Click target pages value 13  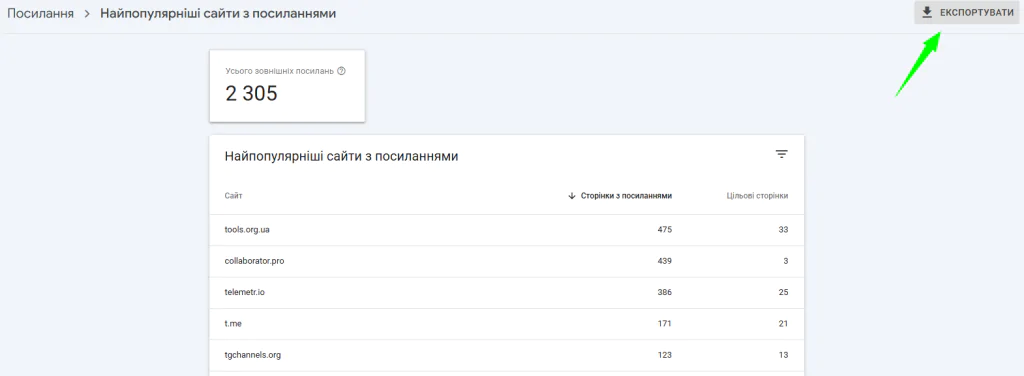[783, 355]
